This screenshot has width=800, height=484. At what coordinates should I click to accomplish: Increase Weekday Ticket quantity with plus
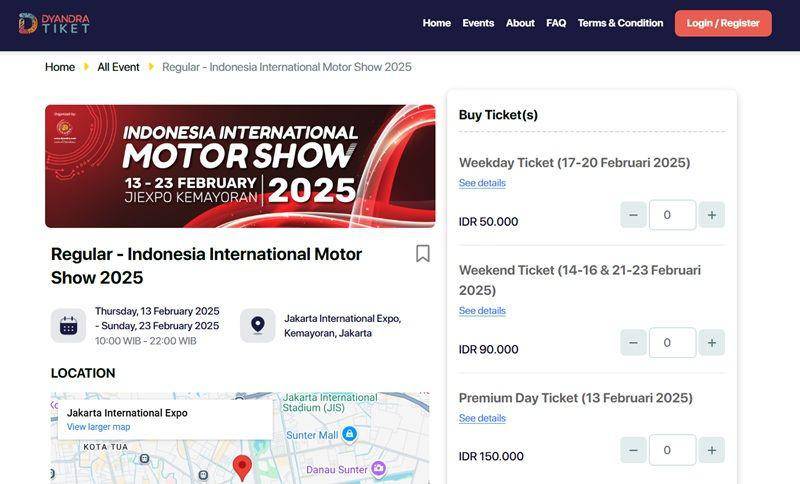click(711, 215)
